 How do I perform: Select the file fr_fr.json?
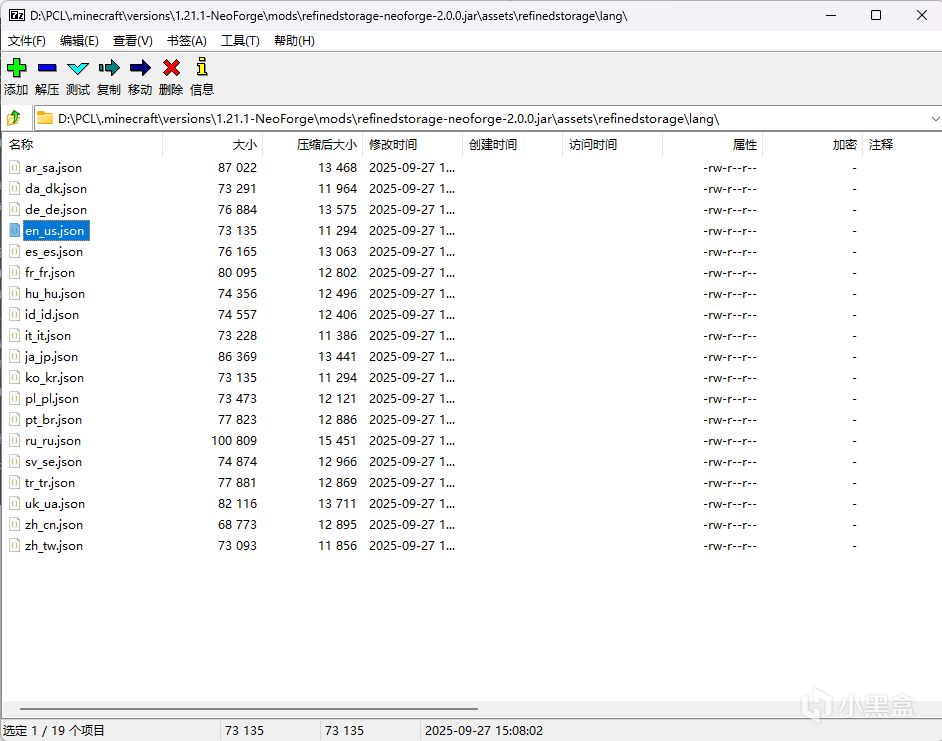tap(50, 273)
